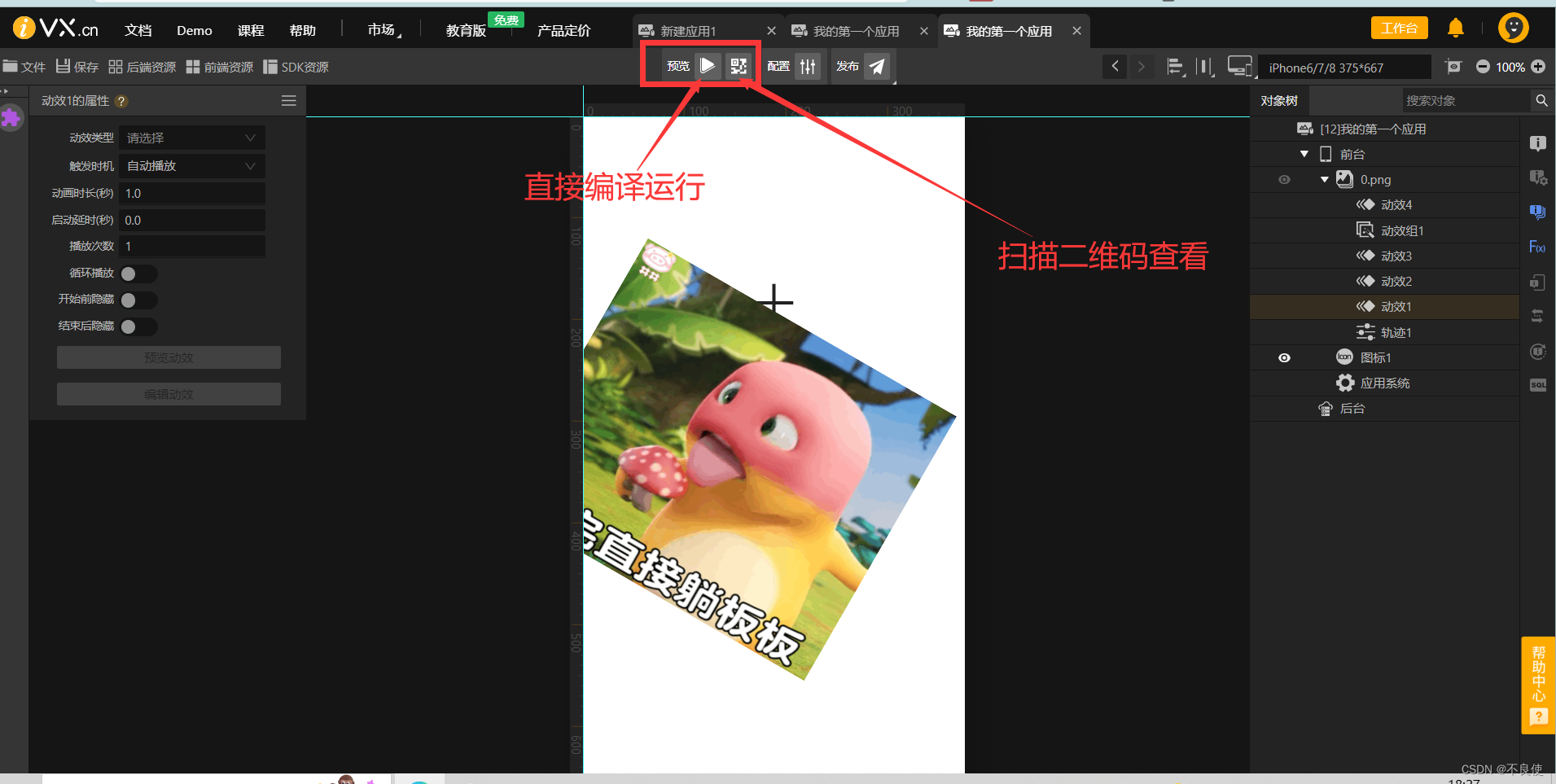
Task: Zoom in with the plus icon
Action: 1538,67
